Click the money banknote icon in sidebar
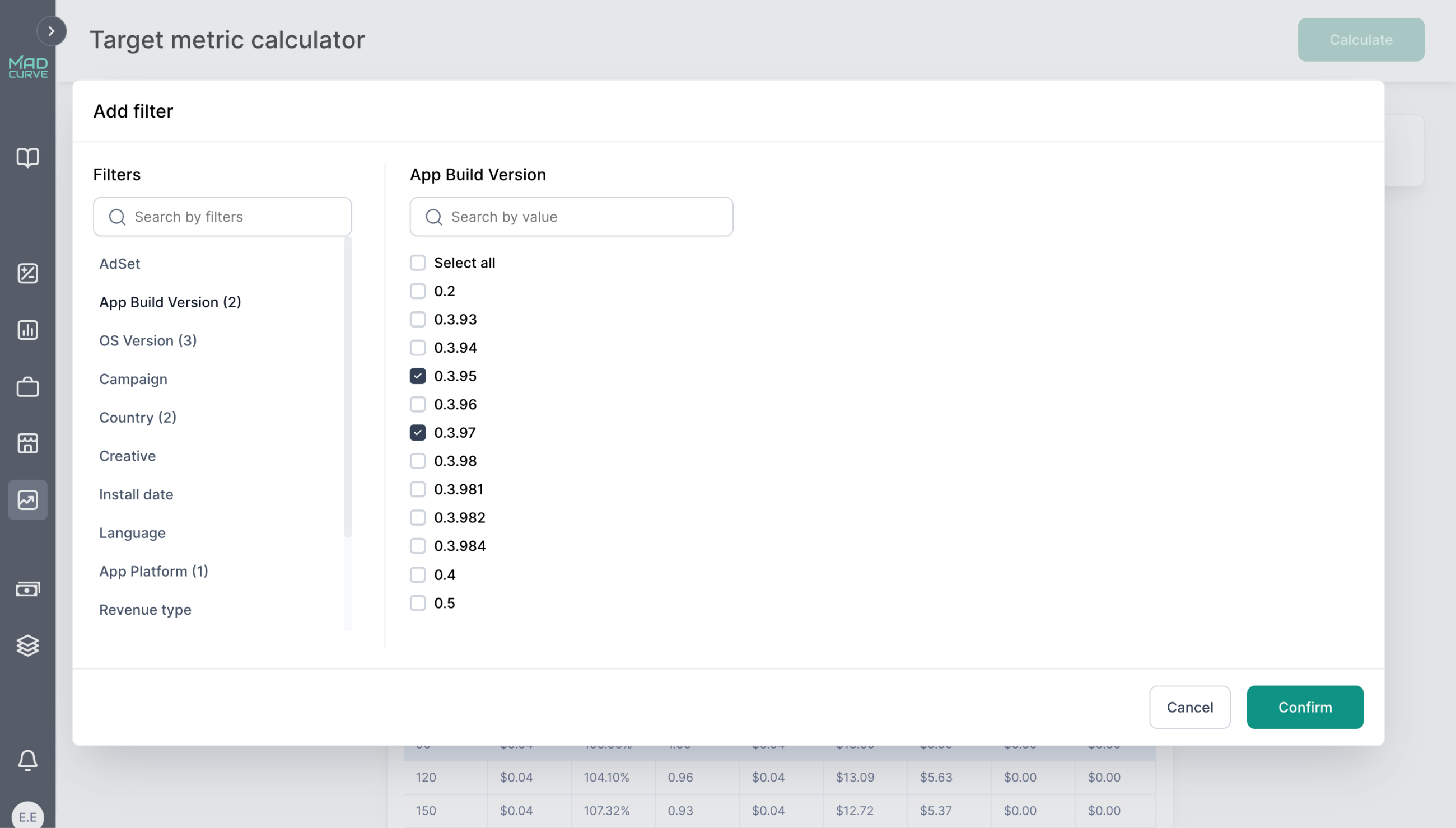The image size is (1456, 828). coord(28,588)
